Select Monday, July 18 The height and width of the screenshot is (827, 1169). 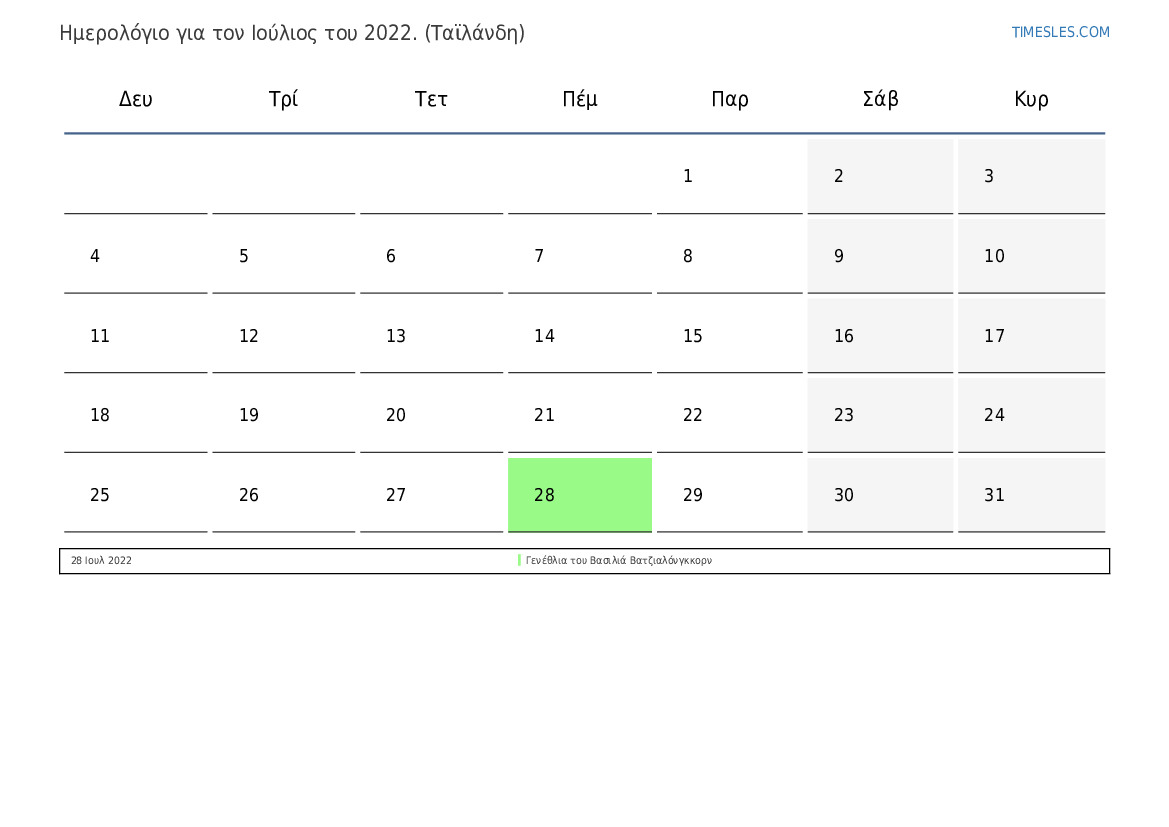tap(136, 415)
